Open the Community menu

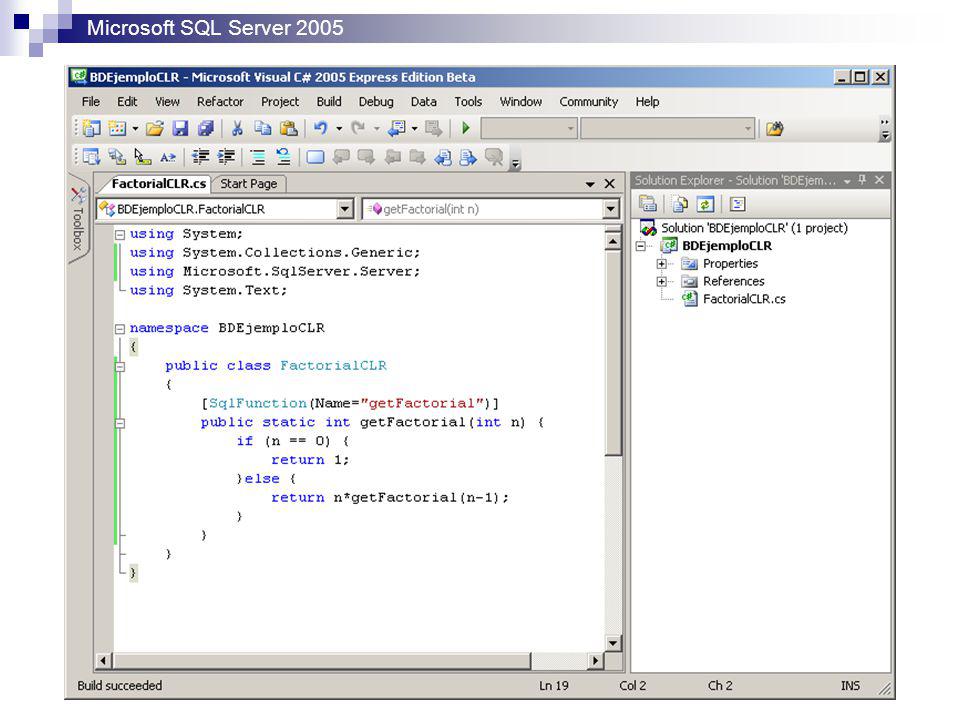point(588,102)
